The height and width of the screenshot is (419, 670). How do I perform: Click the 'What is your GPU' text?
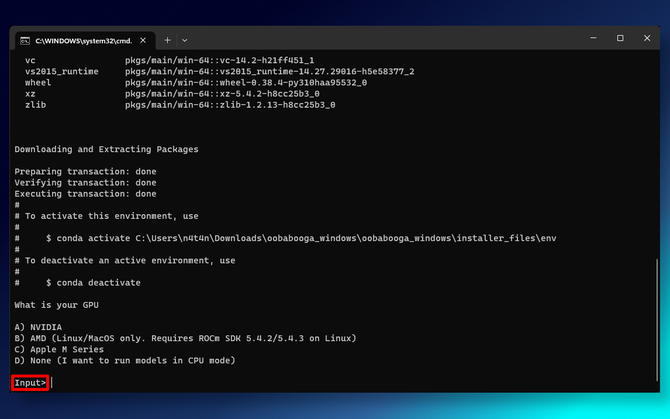(56, 305)
